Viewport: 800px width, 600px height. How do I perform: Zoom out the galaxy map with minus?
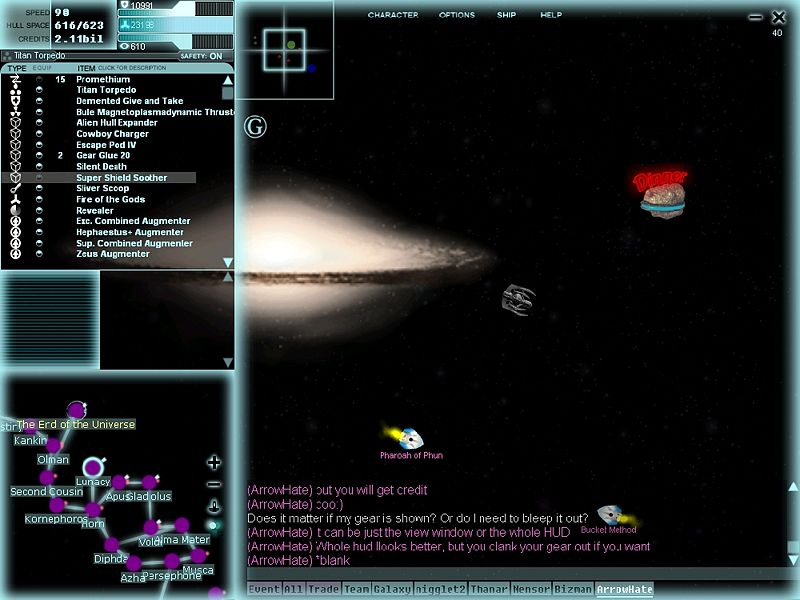[214, 484]
